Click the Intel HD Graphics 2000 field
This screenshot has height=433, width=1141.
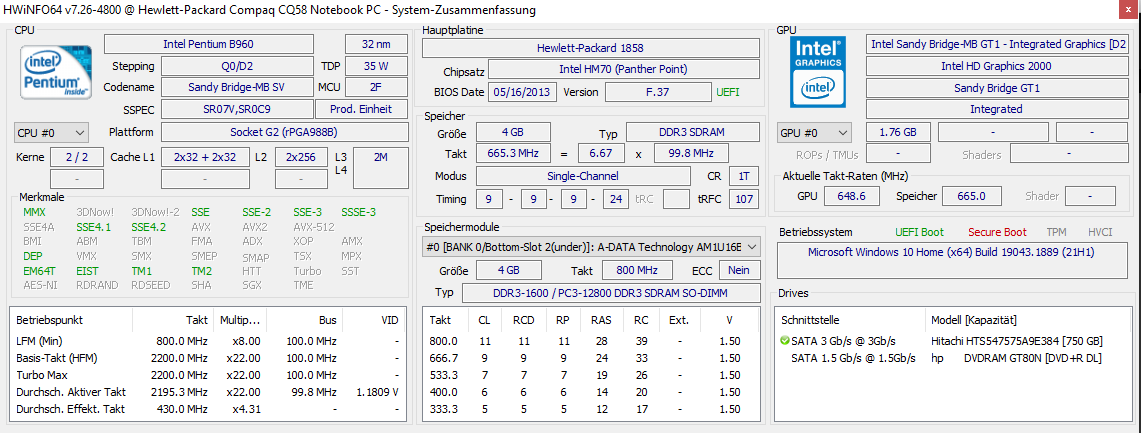pyautogui.click(x=995, y=66)
